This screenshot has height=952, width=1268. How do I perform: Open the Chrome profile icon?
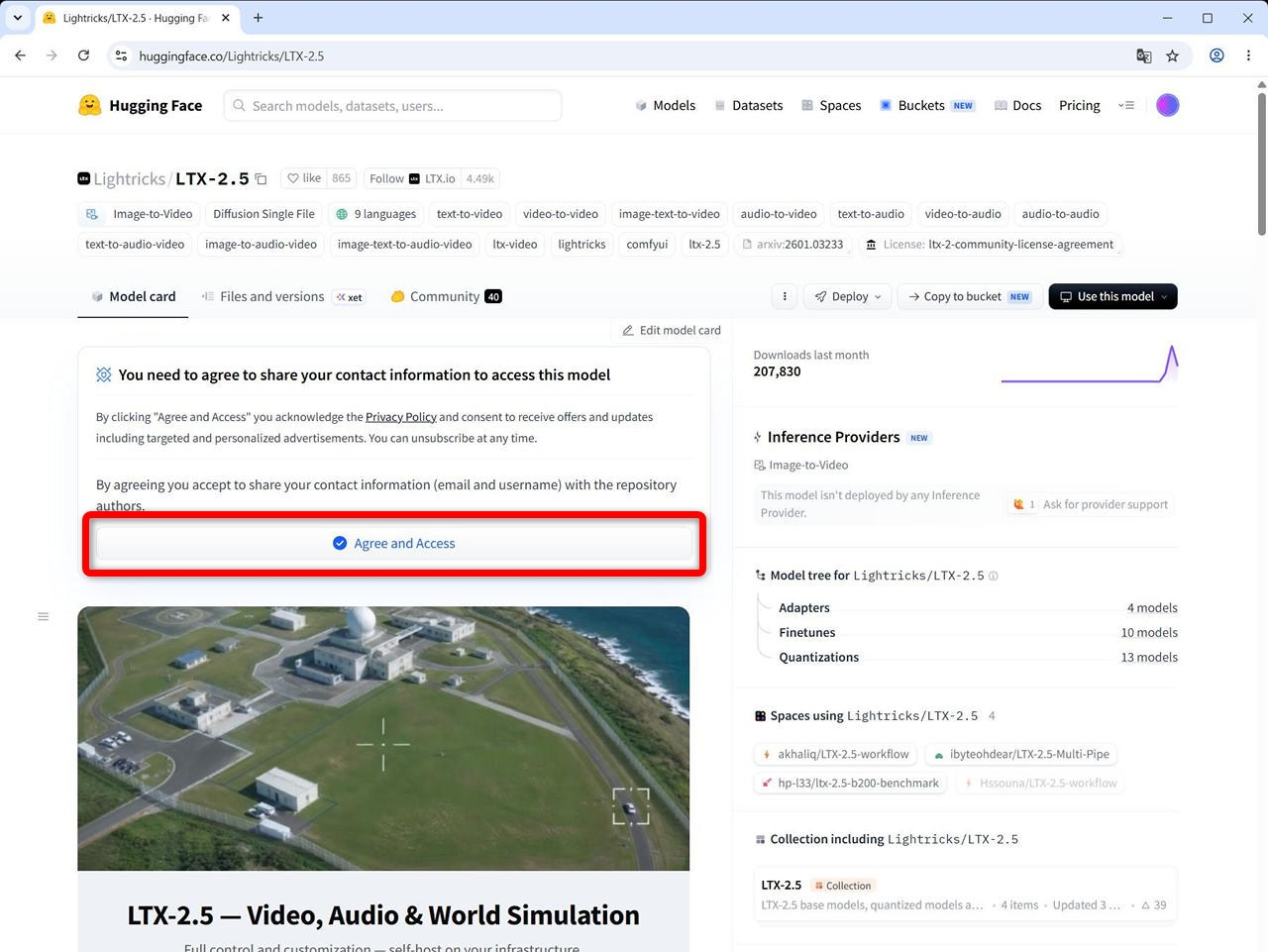click(x=1216, y=56)
